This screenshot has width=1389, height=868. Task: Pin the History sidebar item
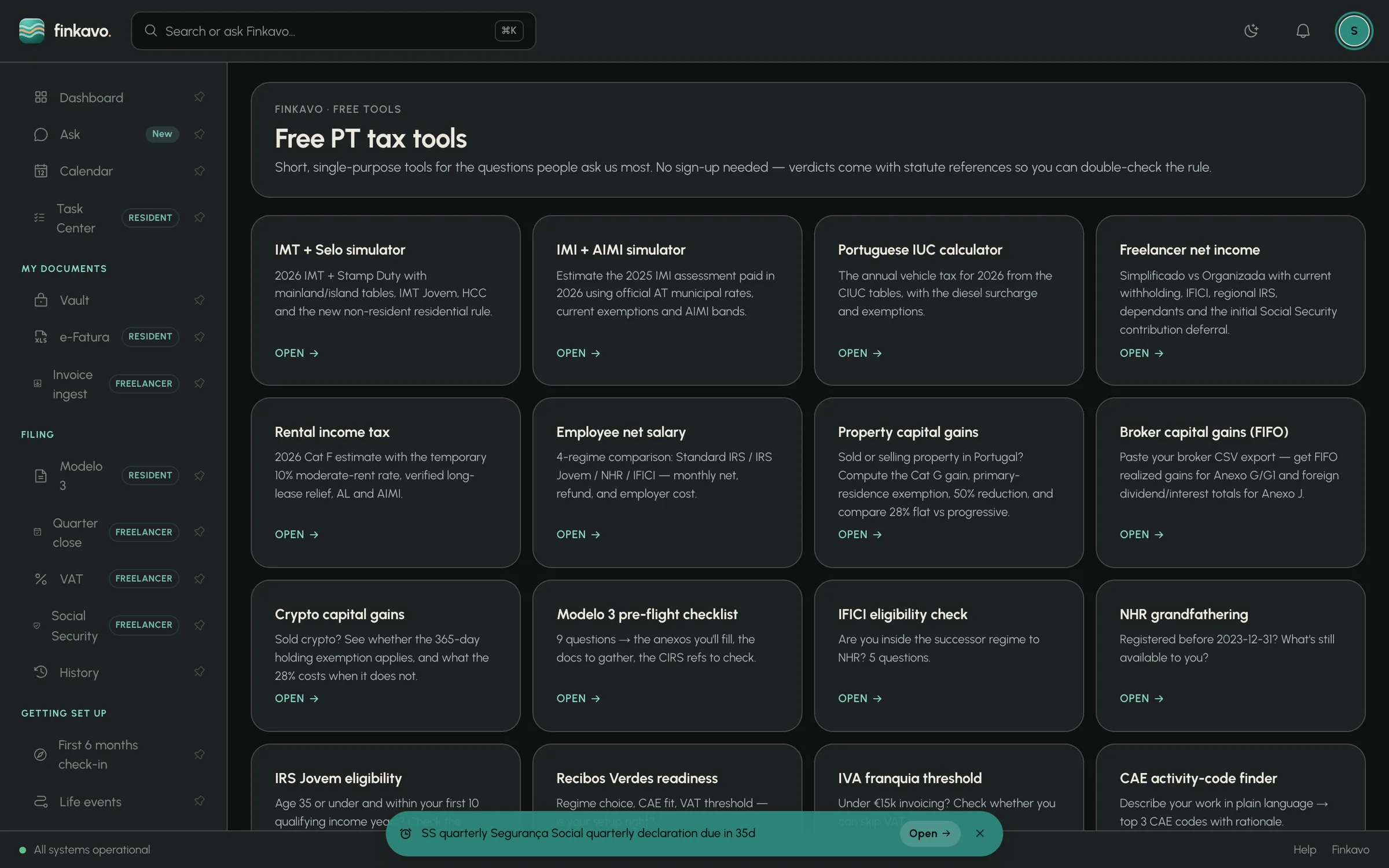coord(200,671)
